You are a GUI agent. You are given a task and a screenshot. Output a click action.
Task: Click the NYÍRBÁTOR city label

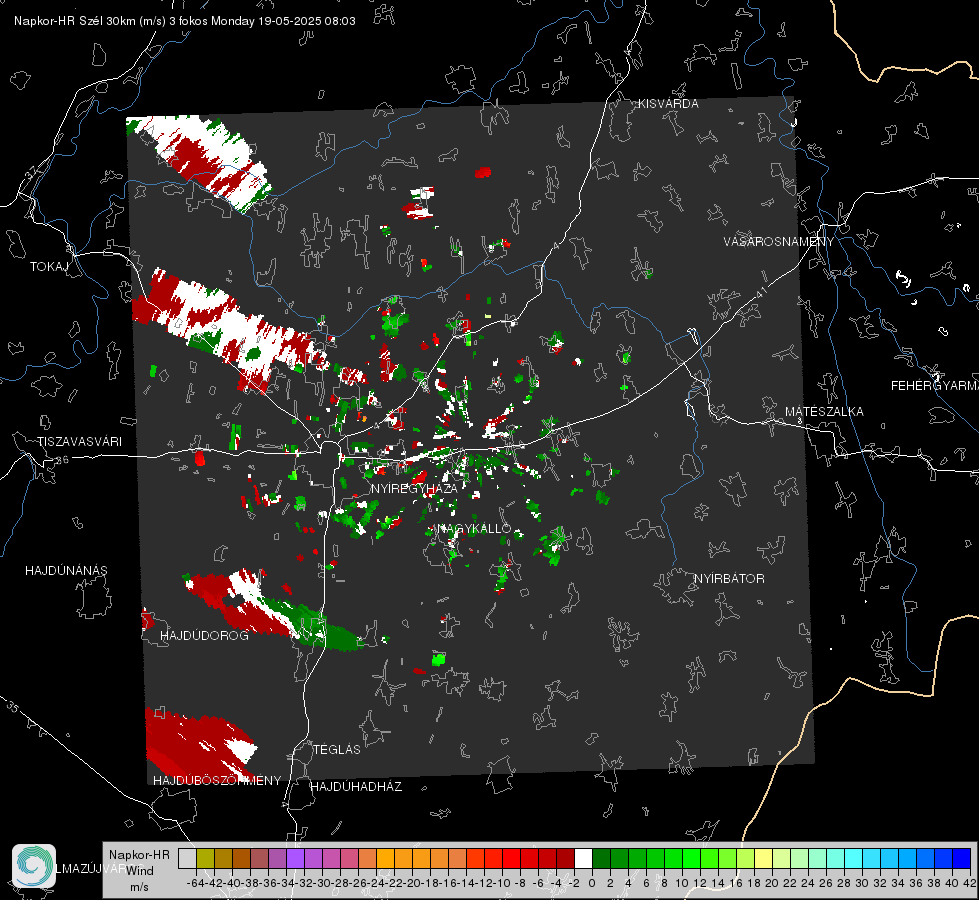tap(729, 578)
